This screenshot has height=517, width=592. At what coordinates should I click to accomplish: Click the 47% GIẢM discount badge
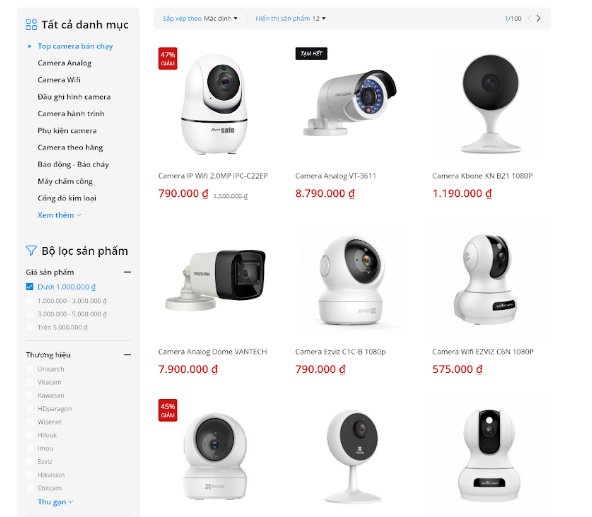[168, 59]
